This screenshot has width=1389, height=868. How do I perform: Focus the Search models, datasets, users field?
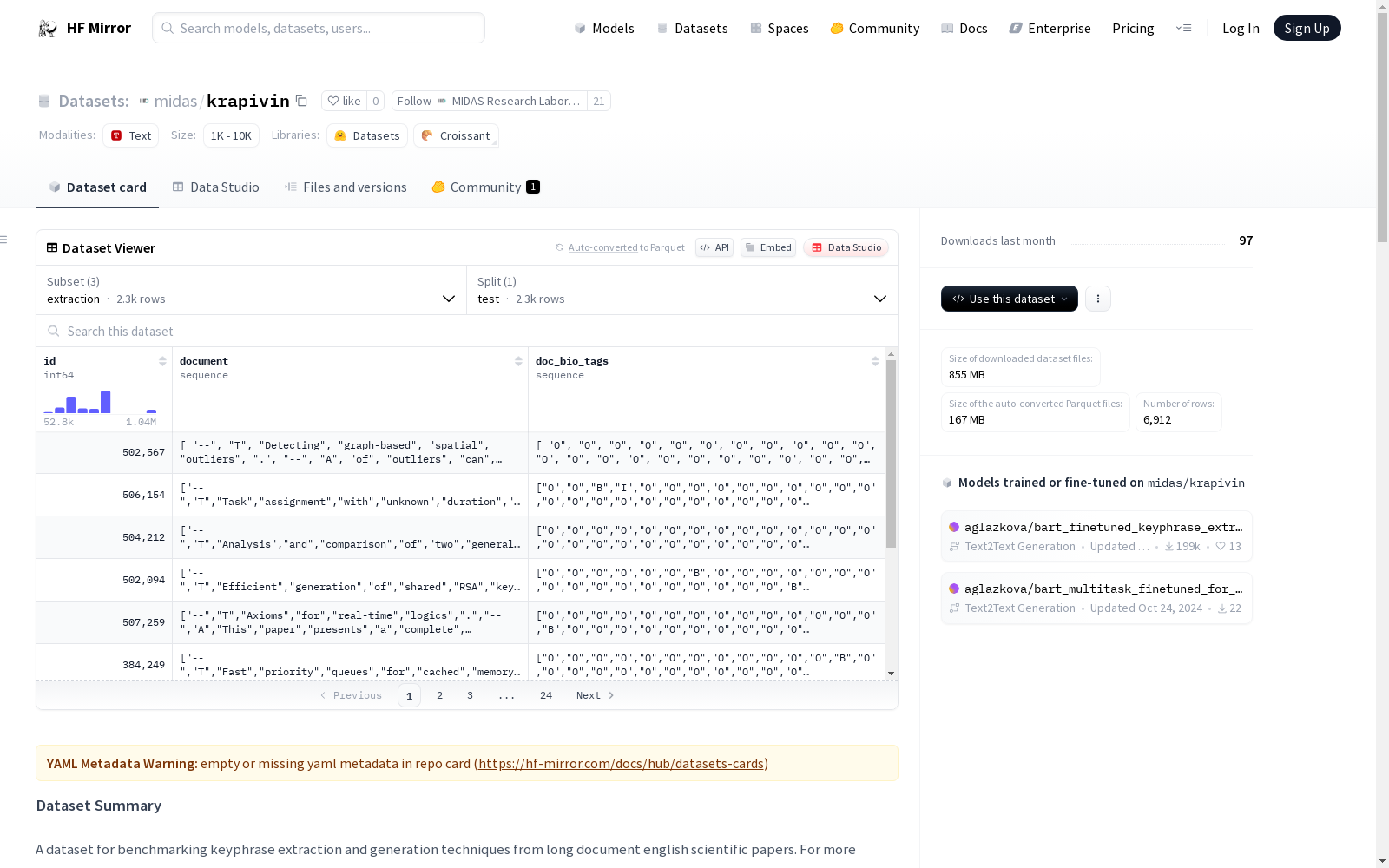319,28
